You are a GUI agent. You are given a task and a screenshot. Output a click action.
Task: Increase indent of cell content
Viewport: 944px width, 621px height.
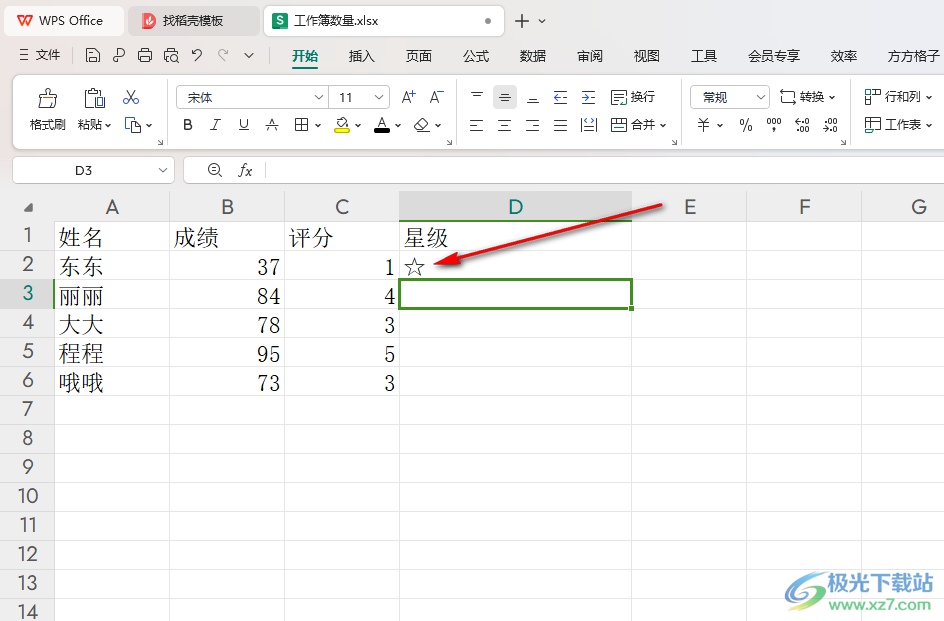point(588,97)
